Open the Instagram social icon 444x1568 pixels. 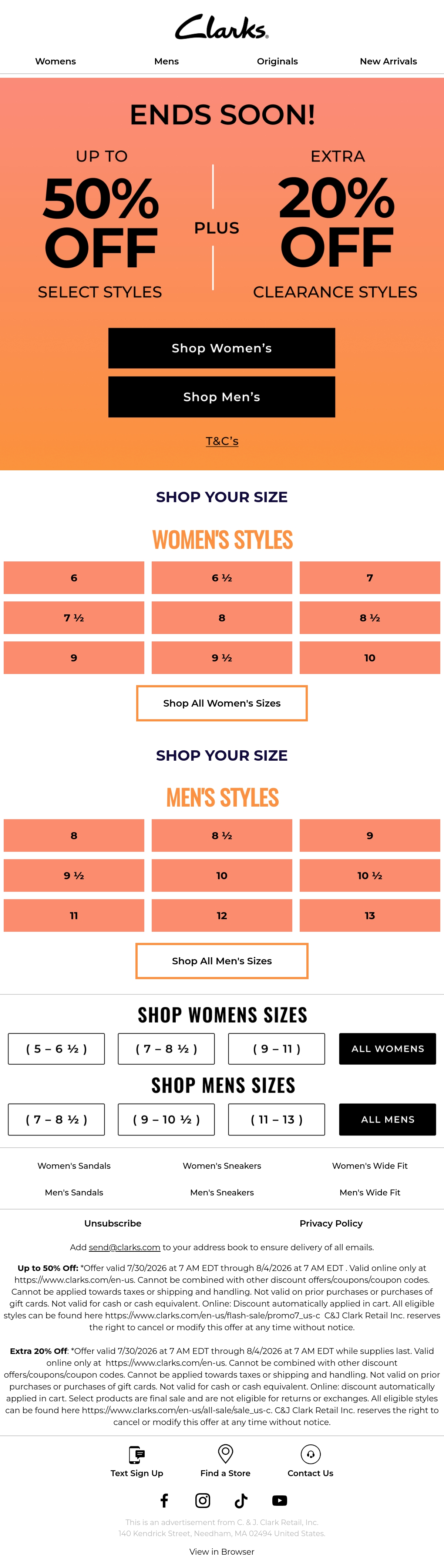click(x=202, y=1501)
